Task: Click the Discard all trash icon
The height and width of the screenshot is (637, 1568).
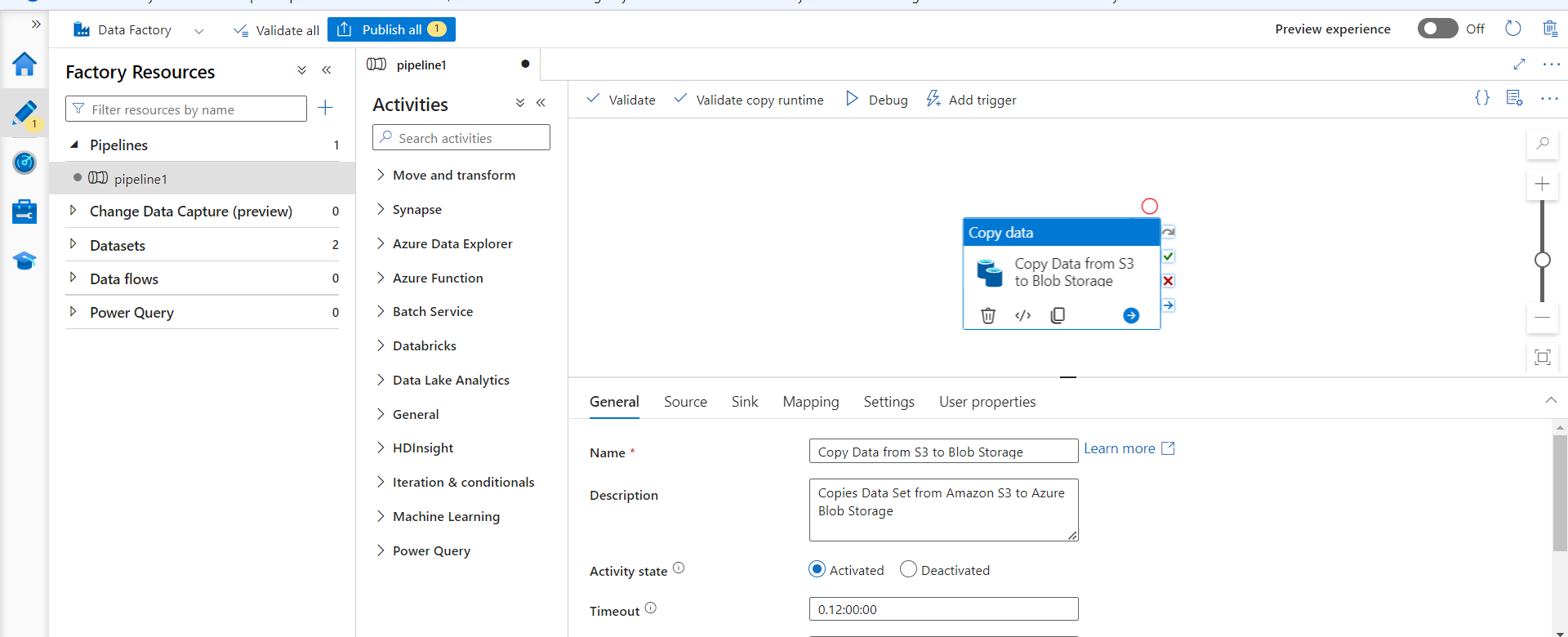Action: pos(1550,29)
